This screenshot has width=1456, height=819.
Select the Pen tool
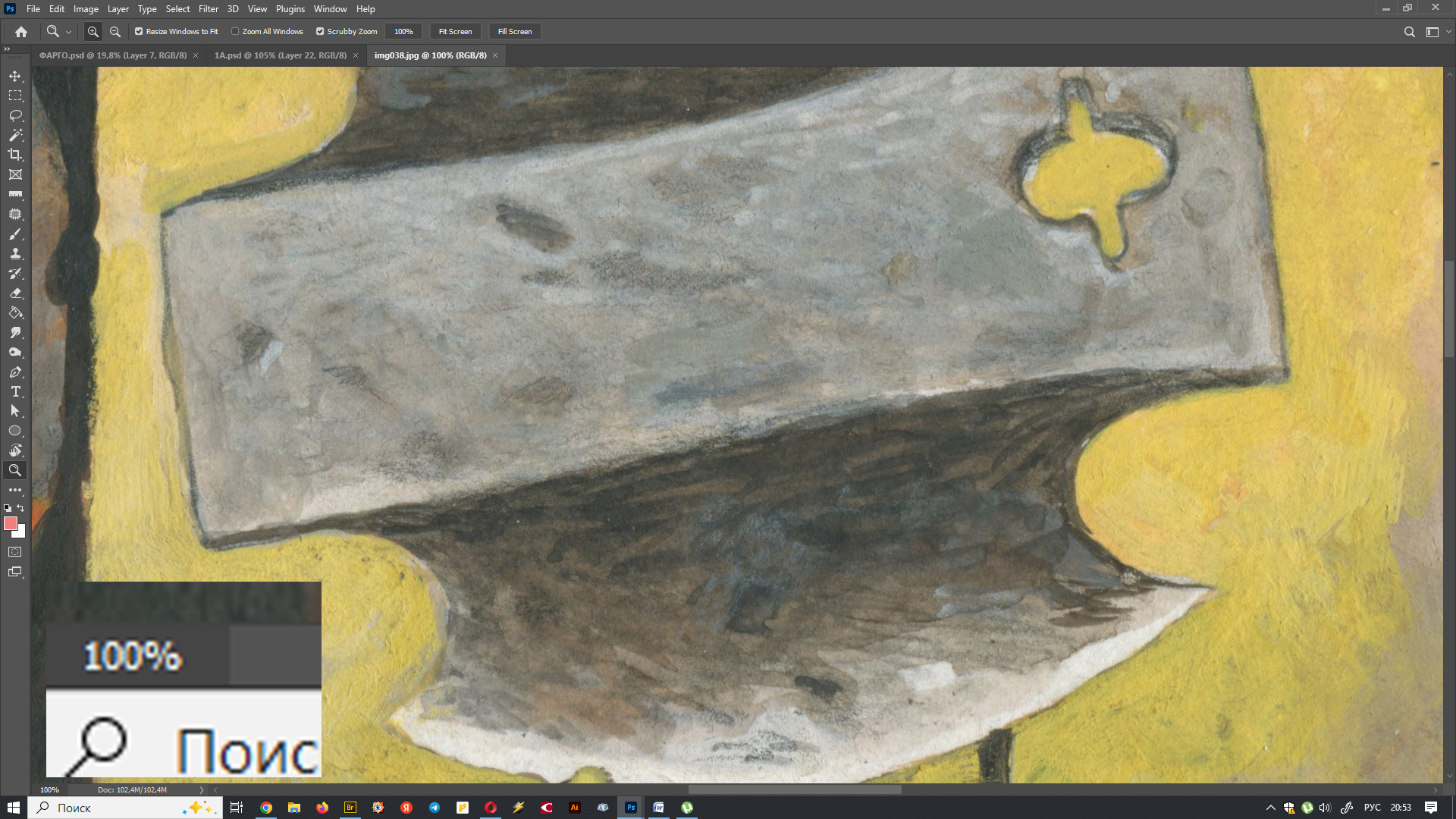pyautogui.click(x=15, y=372)
